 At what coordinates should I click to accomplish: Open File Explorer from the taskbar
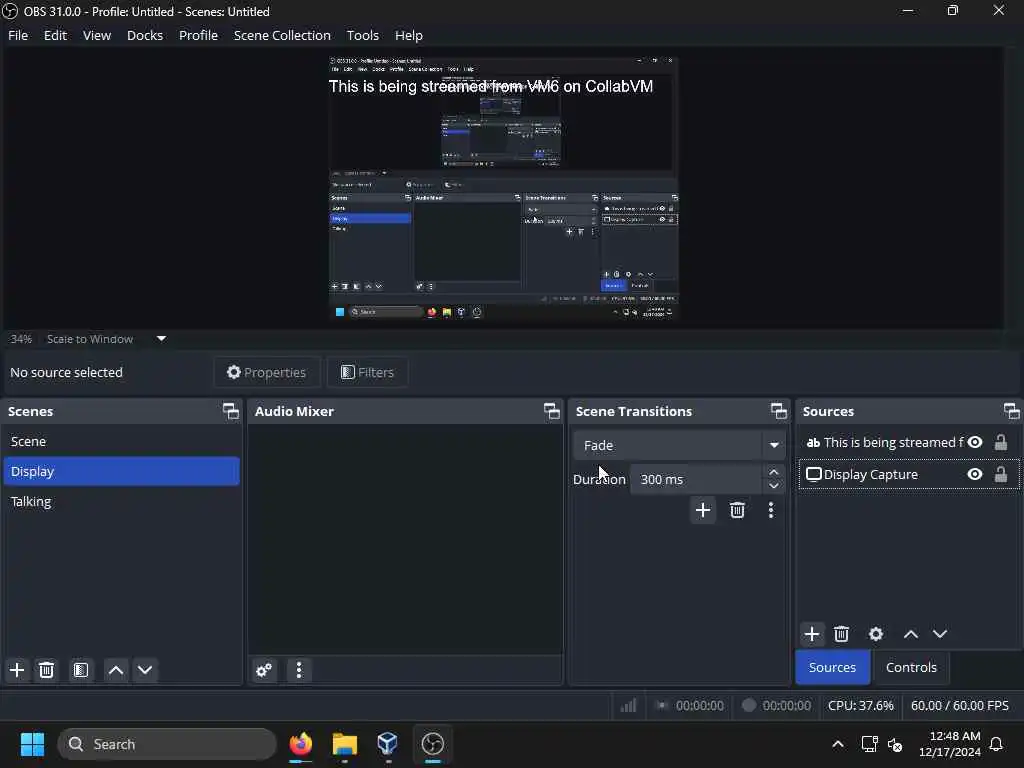[x=345, y=744]
